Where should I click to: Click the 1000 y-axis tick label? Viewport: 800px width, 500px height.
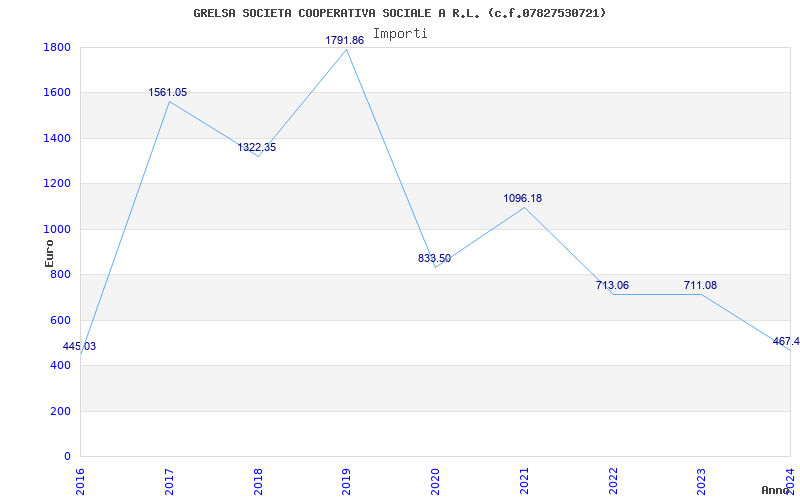[58, 230]
